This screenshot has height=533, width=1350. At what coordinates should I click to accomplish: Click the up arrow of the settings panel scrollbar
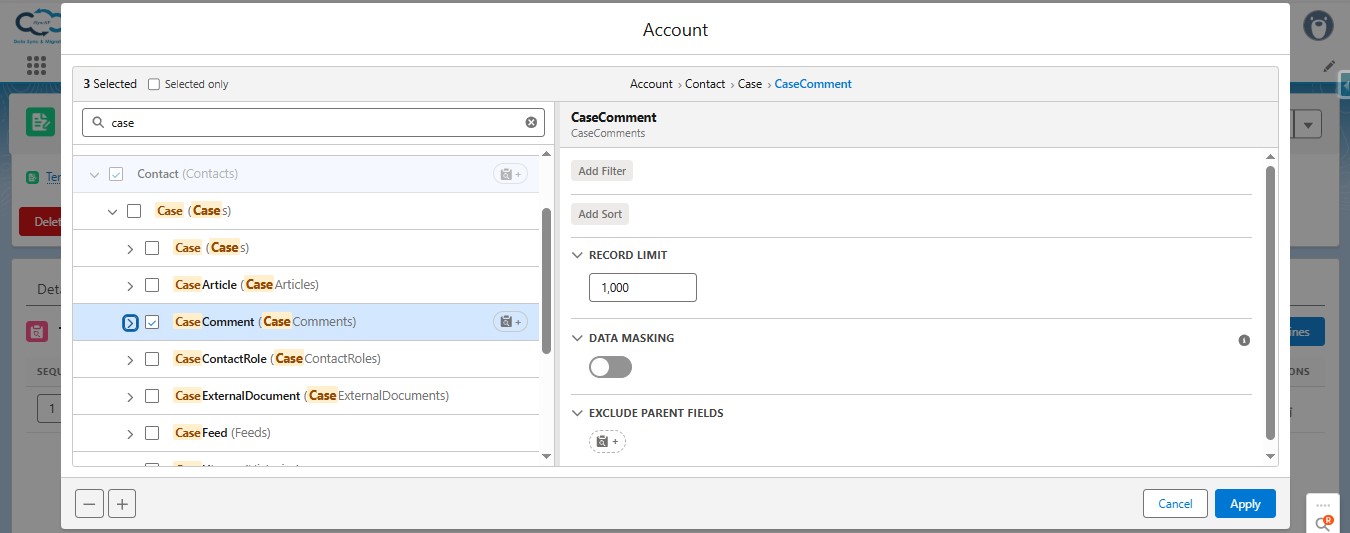pos(1271,157)
